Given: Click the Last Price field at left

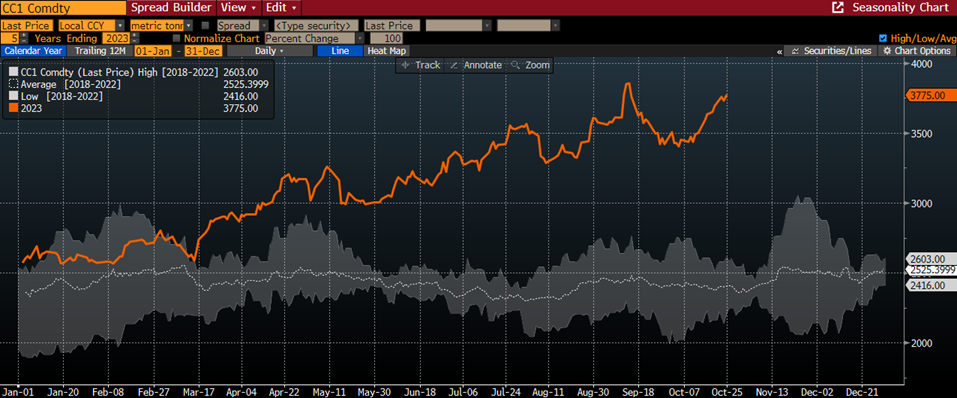Looking at the screenshot, I should click(27, 26).
